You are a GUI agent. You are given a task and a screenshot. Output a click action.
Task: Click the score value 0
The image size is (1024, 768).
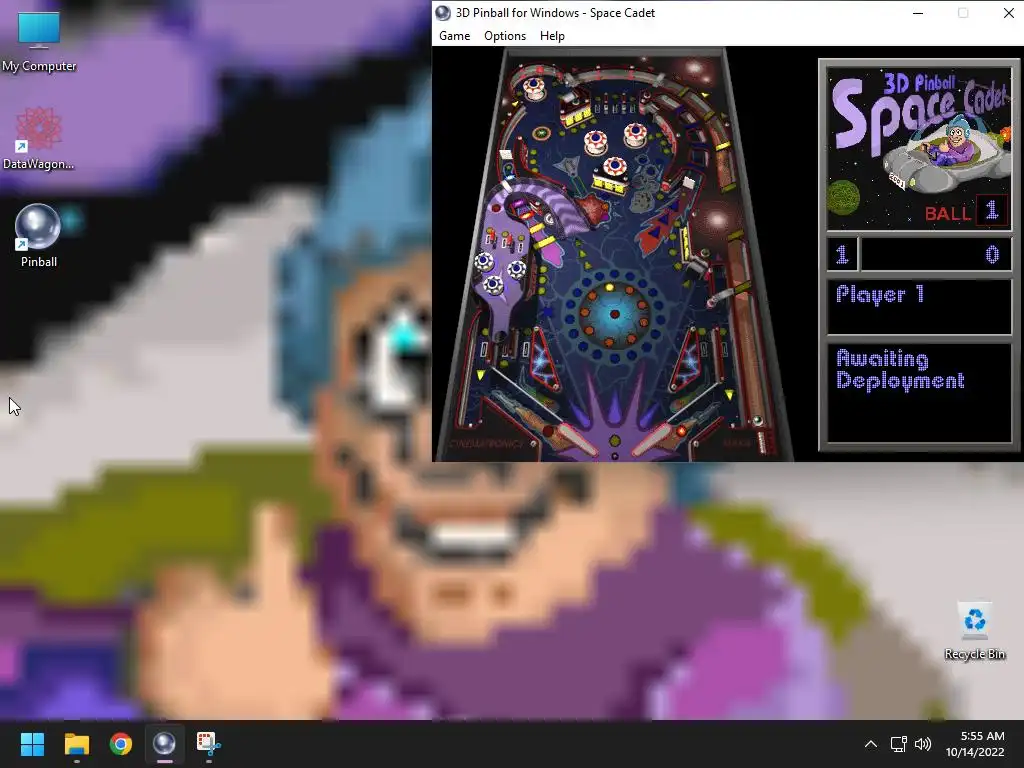point(991,254)
